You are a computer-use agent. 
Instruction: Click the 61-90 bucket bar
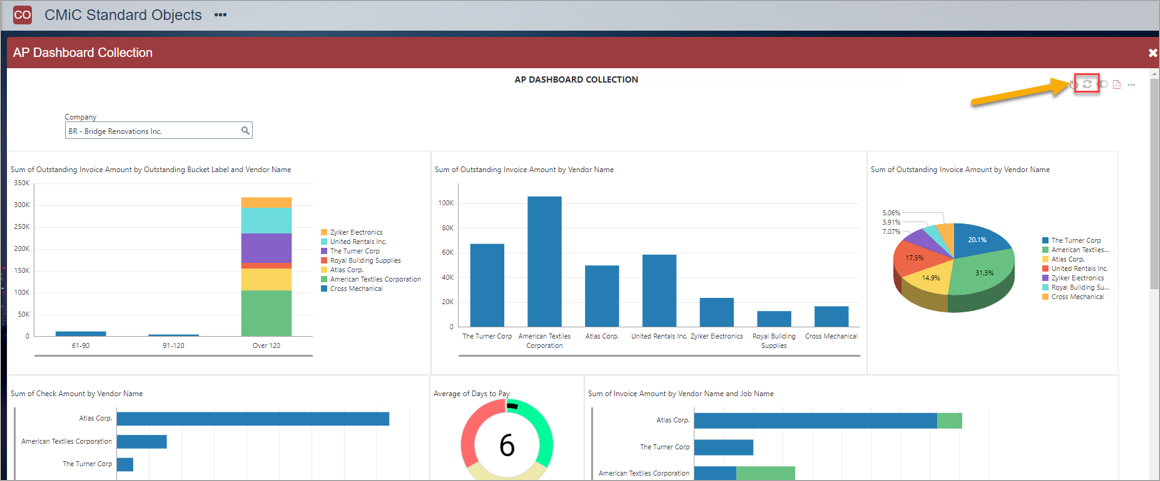coord(81,334)
